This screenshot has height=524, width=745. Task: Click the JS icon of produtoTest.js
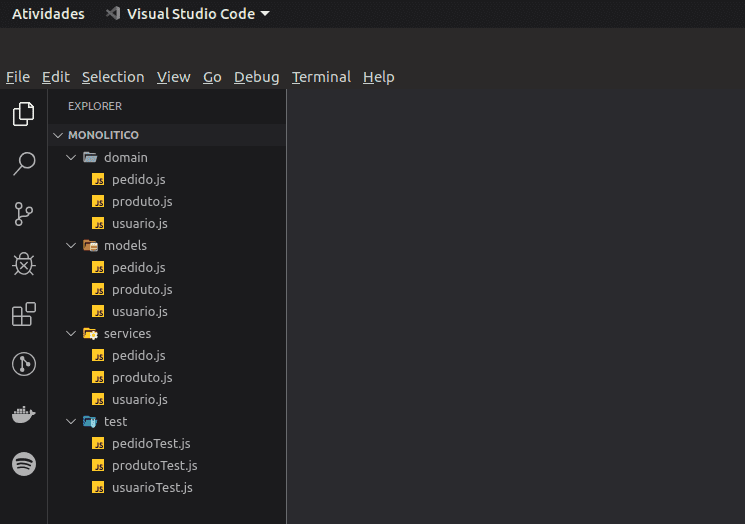pyautogui.click(x=98, y=466)
